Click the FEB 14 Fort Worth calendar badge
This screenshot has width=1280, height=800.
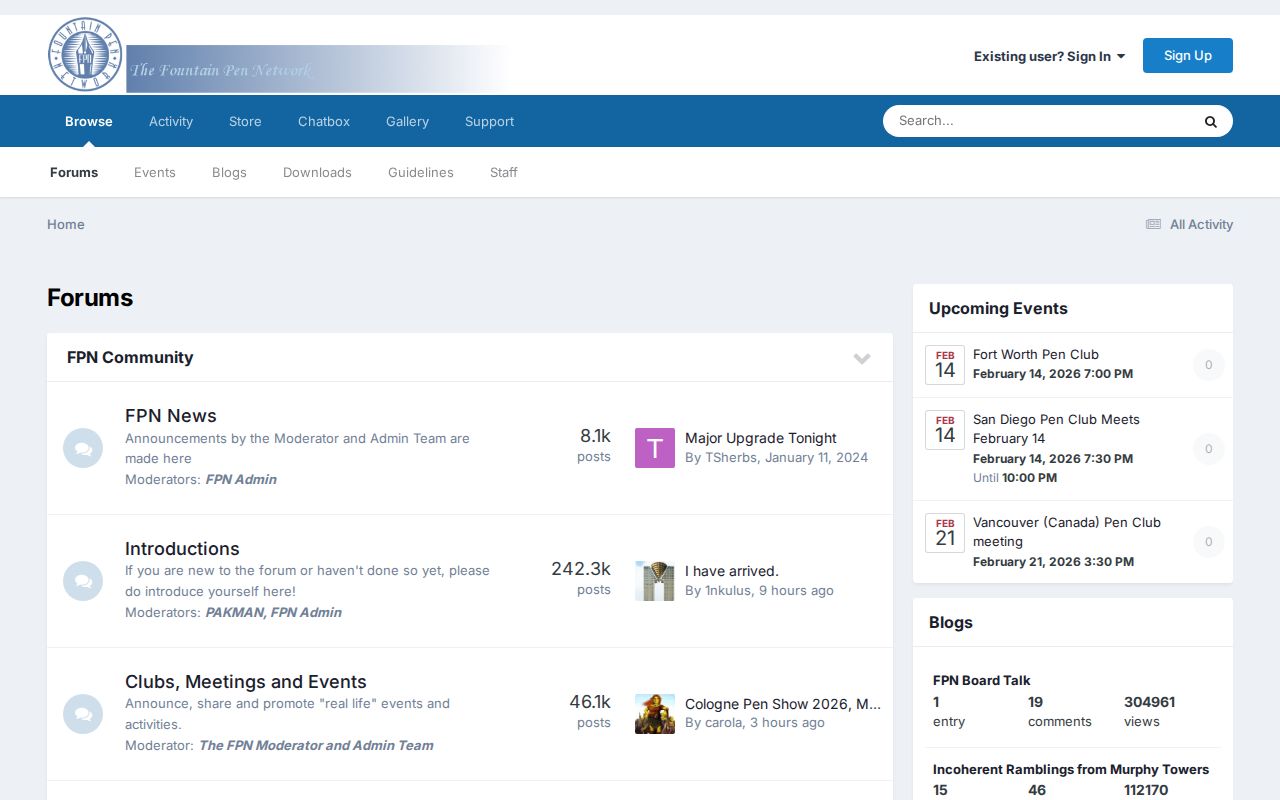(x=944, y=365)
